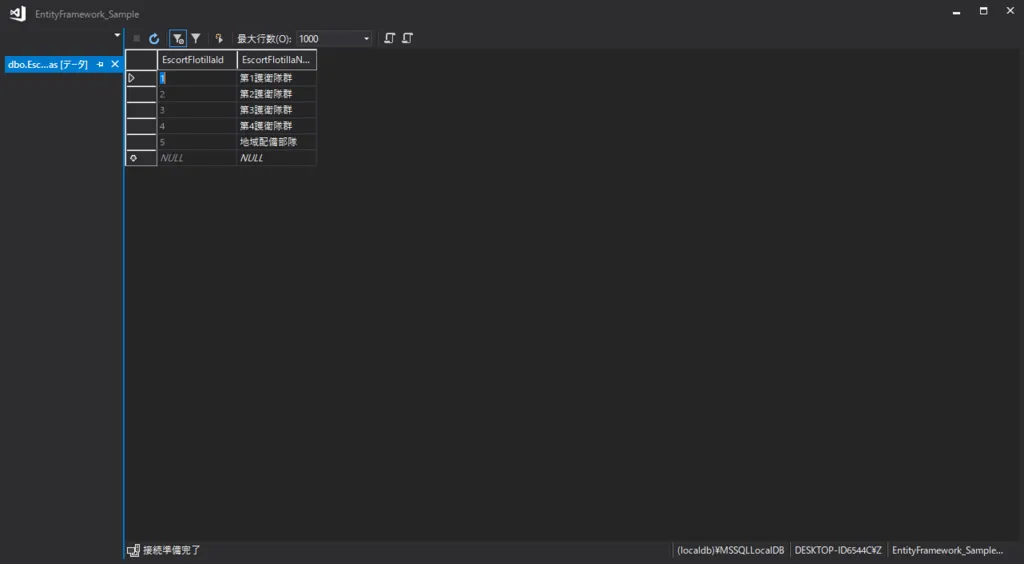Open the tab list dropdown arrow

[117, 36]
